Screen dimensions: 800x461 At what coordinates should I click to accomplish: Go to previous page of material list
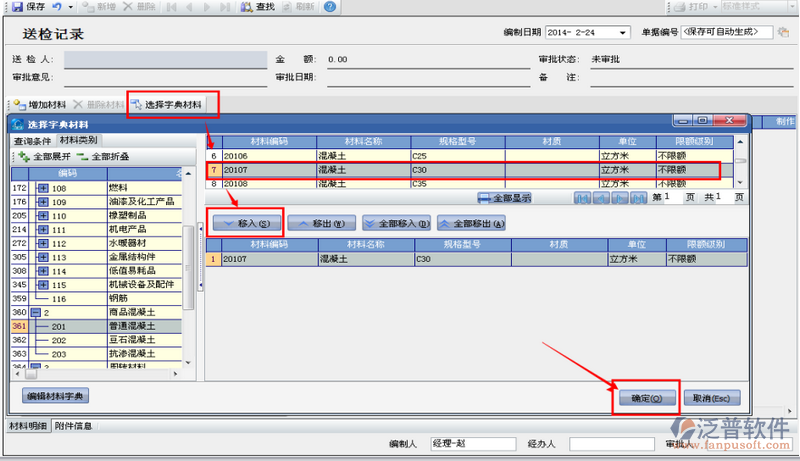601,198
